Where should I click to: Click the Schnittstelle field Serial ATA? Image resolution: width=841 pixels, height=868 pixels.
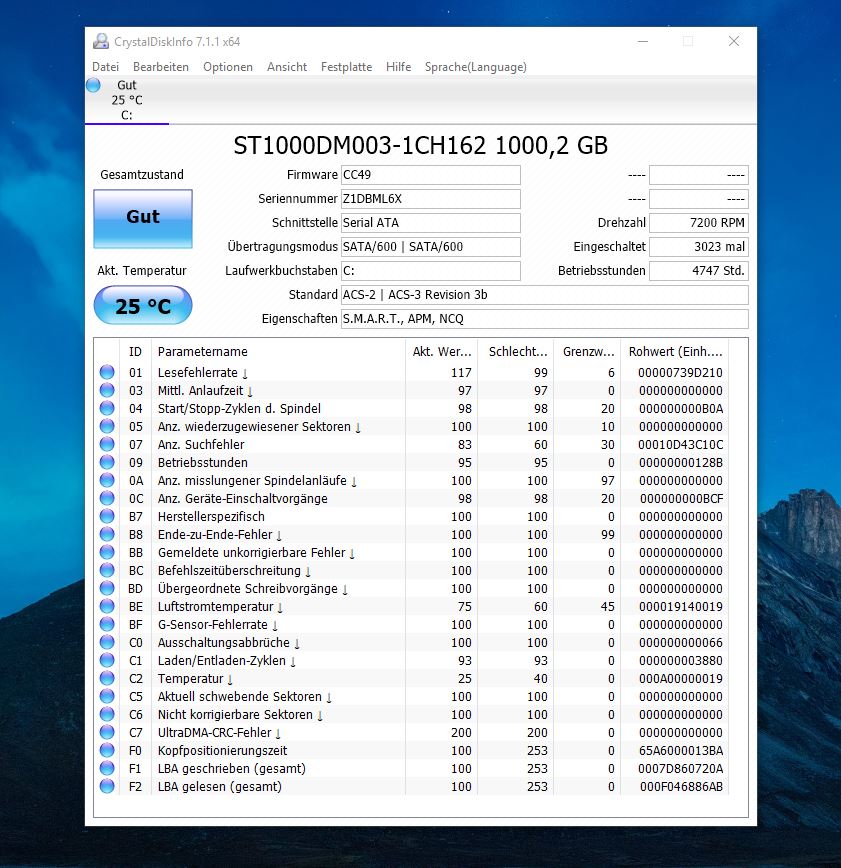pyautogui.click(x=431, y=223)
